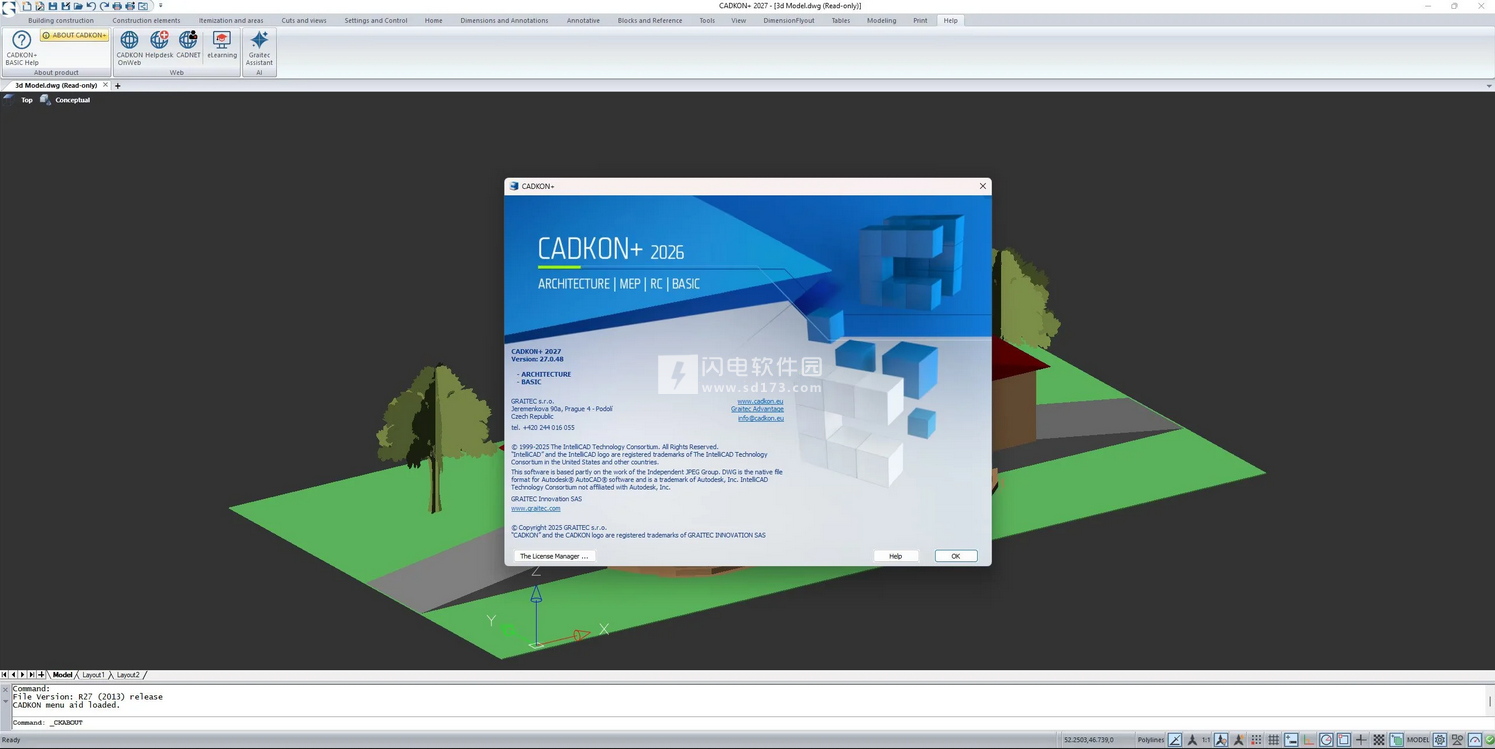1495x749 pixels.
Task: Redo the last undone action
Action: point(104,6)
